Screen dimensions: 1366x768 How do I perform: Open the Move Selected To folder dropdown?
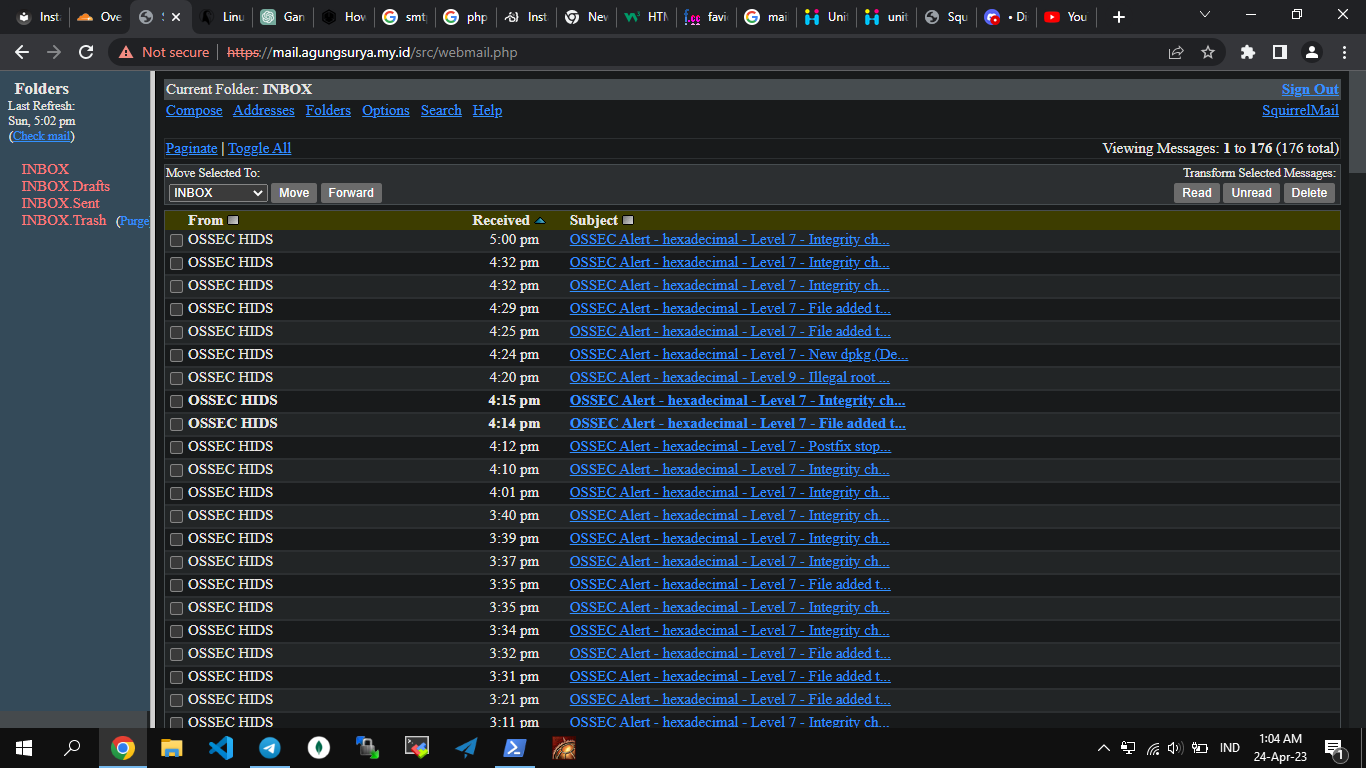point(217,193)
